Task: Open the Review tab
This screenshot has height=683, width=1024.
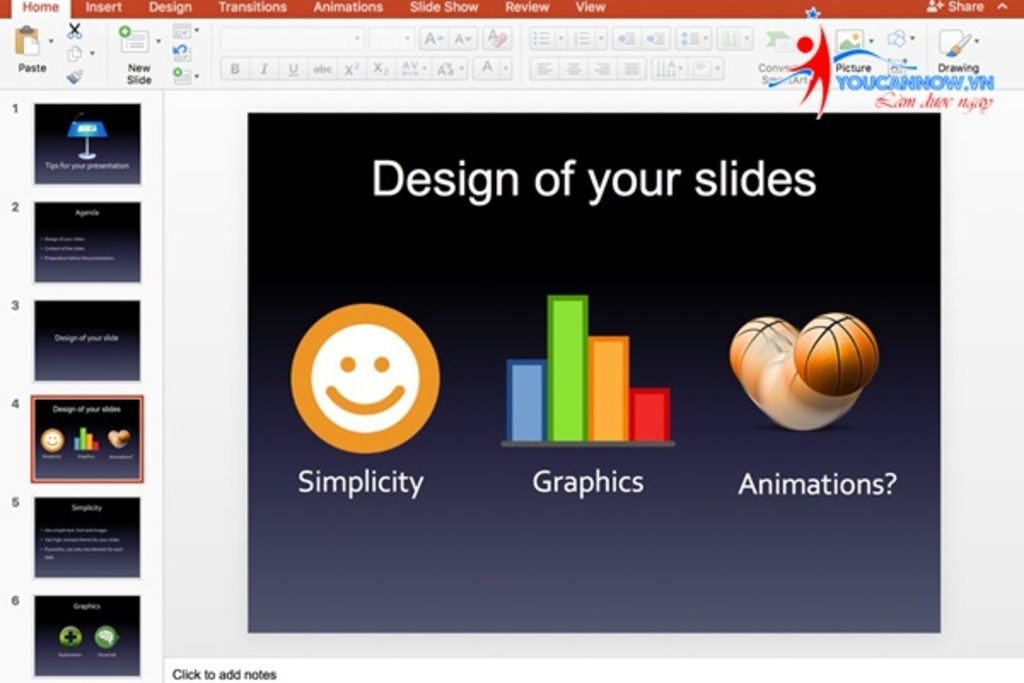Action: coord(527,7)
